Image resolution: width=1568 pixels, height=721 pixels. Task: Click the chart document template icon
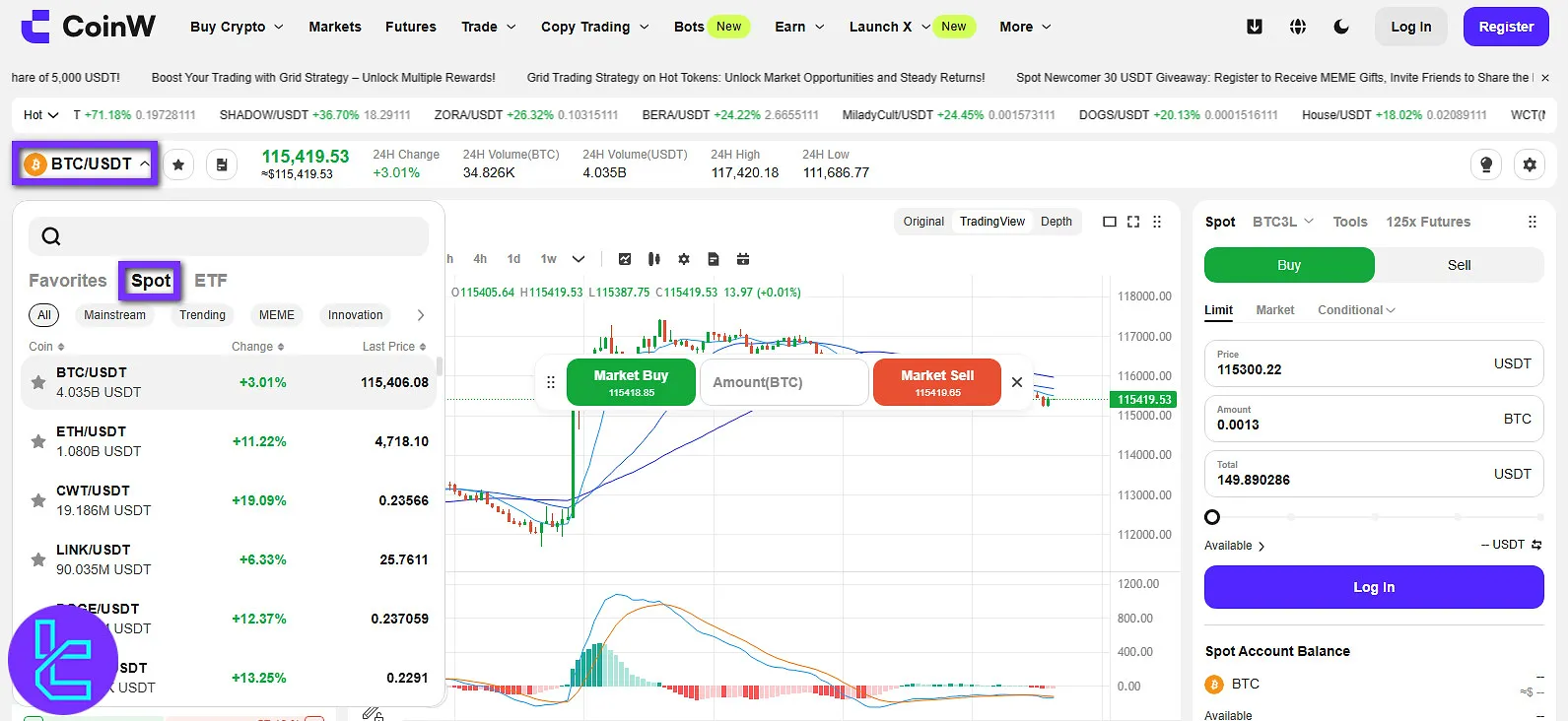pyautogui.click(x=714, y=259)
